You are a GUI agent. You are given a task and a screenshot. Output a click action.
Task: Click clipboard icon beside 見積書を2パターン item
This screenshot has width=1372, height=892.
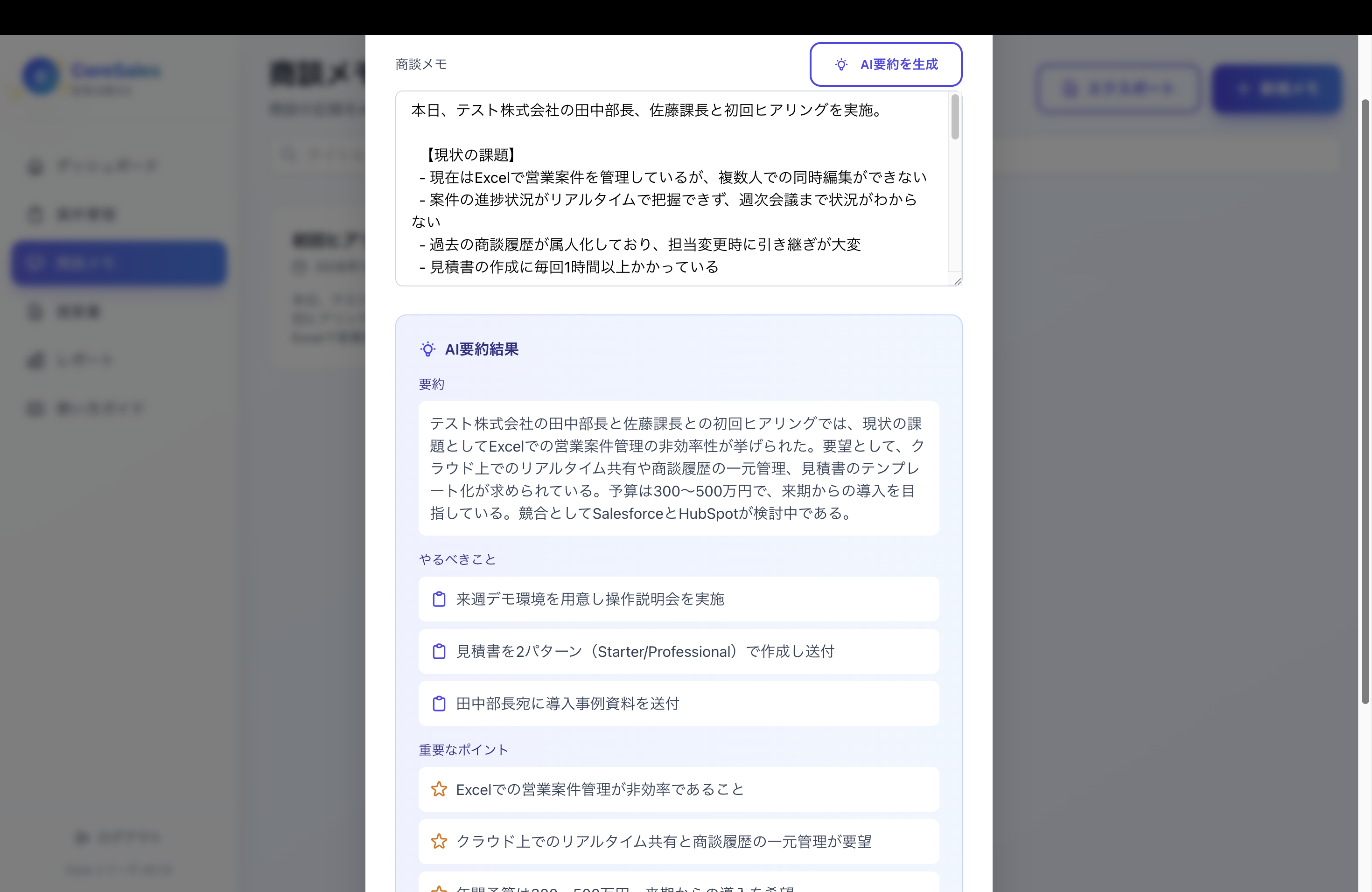439,652
